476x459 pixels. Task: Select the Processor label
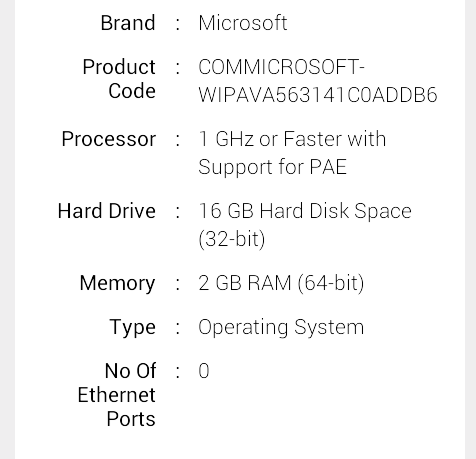109,139
